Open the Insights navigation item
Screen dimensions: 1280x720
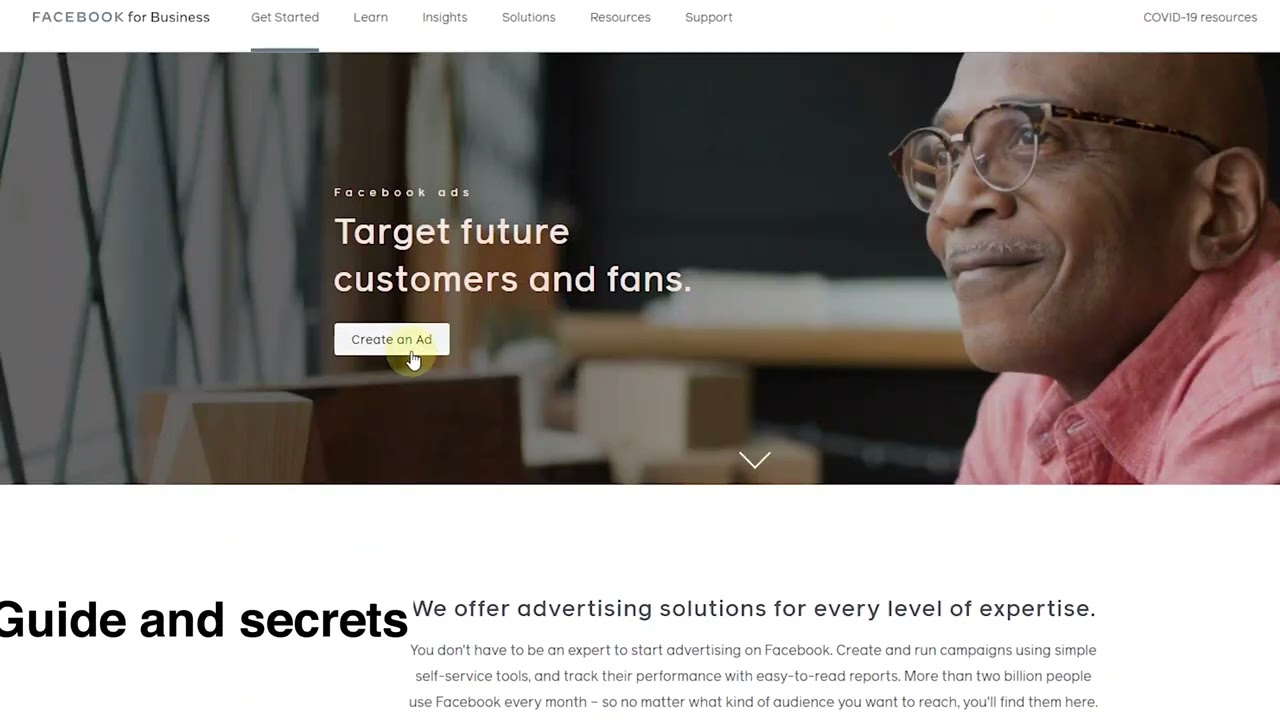tap(445, 17)
